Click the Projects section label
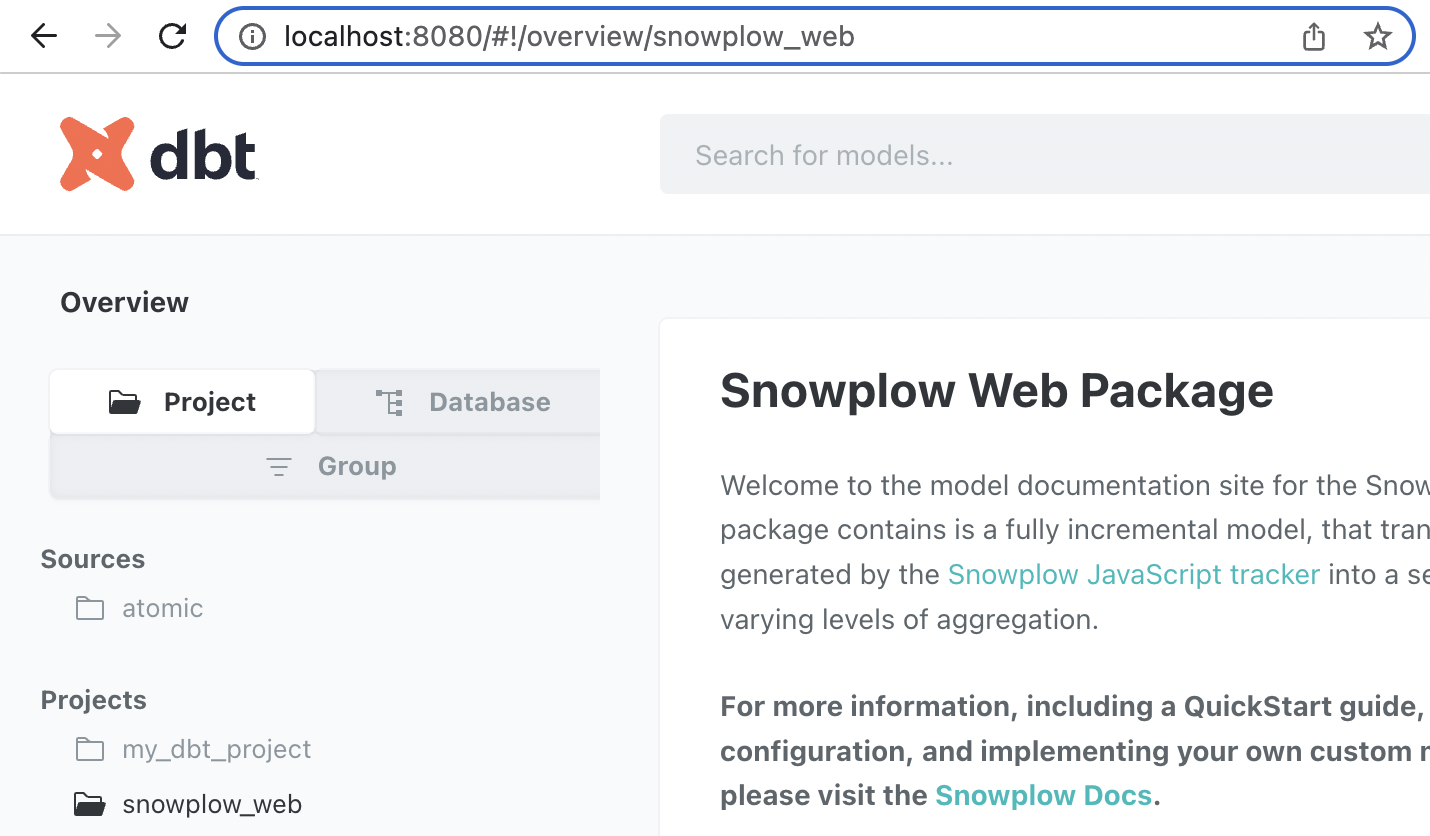Image resolution: width=1430 pixels, height=836 pixels. tap(94, 700)
